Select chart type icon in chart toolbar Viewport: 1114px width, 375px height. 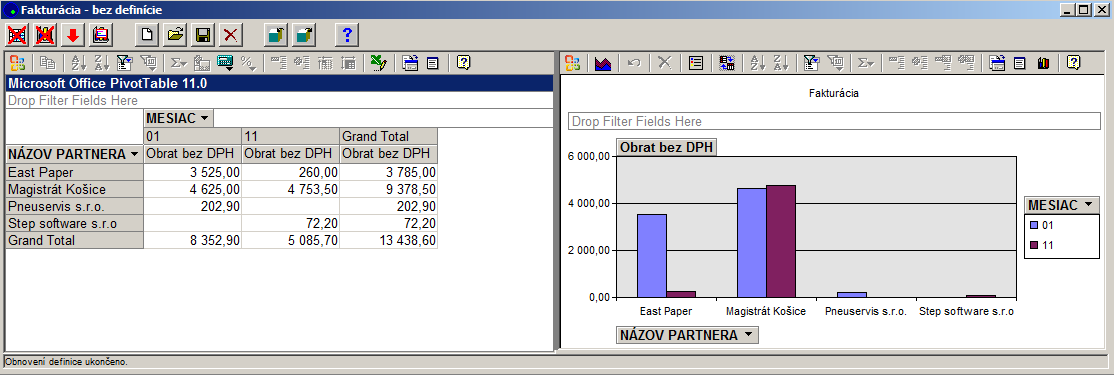[x=603, y=63]
